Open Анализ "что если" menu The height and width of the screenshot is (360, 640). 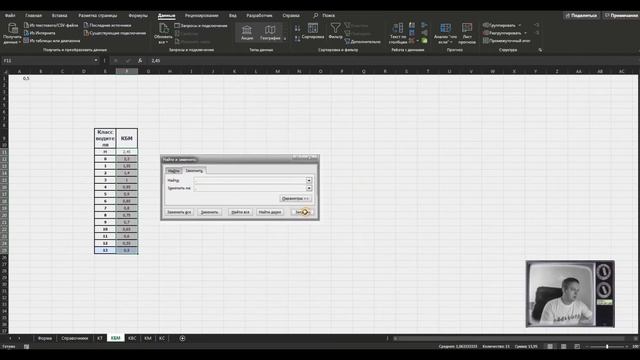tap(445, 33)
